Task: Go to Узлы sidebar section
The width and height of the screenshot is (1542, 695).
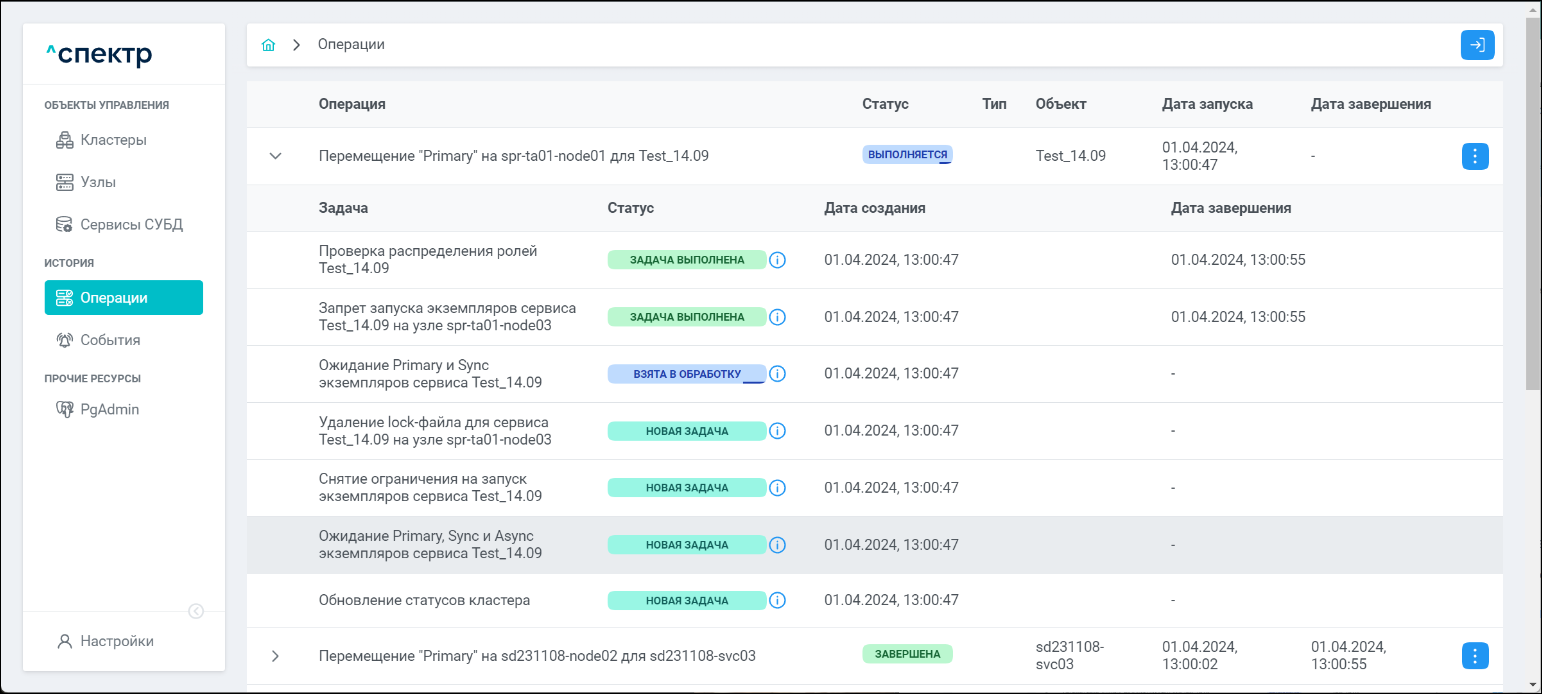Action: (x=97, y=182)
